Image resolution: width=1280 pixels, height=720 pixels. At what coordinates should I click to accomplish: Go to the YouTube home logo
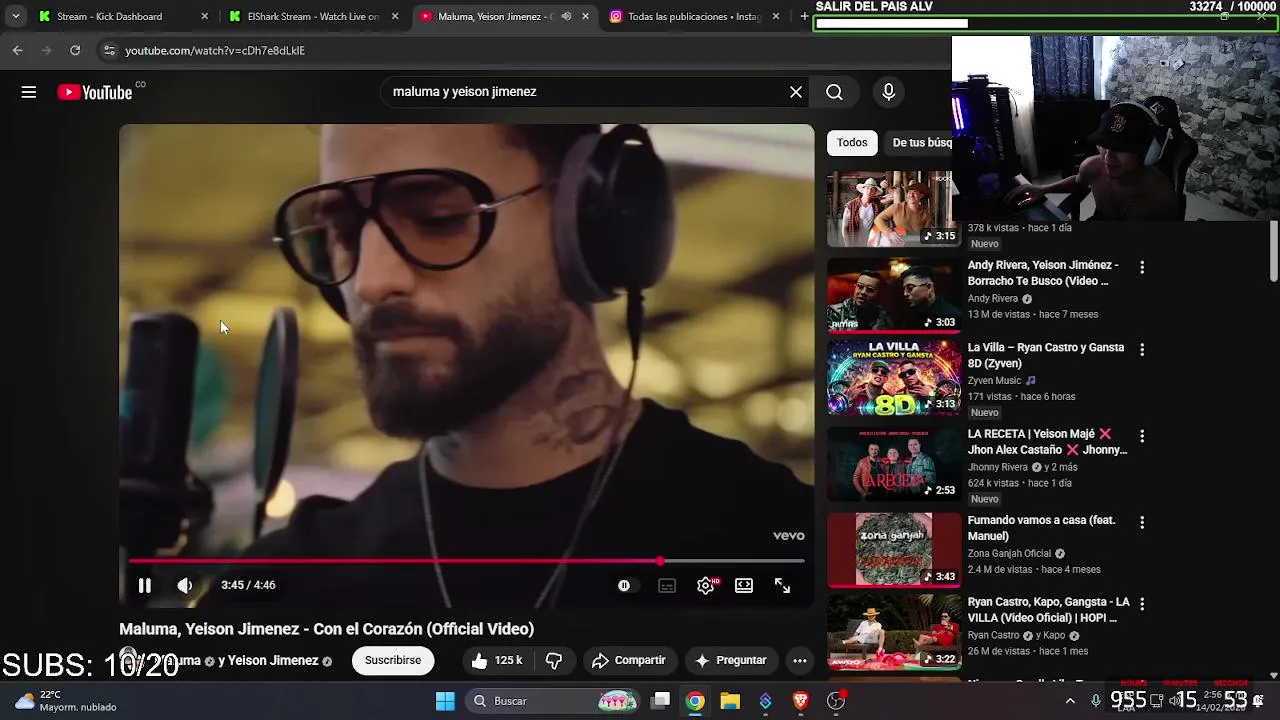click(95, 92)
